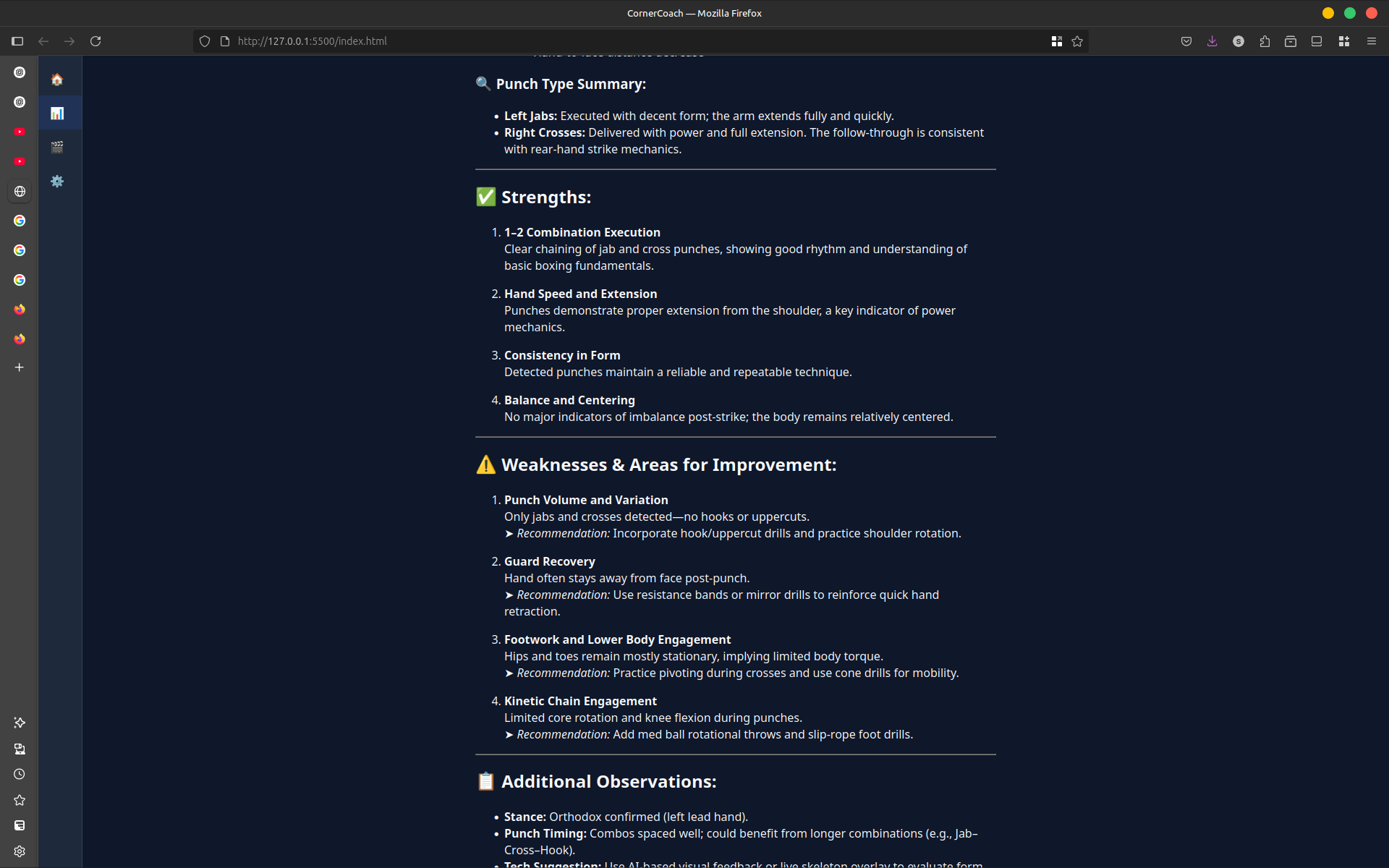Open the Extensions puzzle piece menu
This screenshot has width=1389, height=868.
[1265, 41]
